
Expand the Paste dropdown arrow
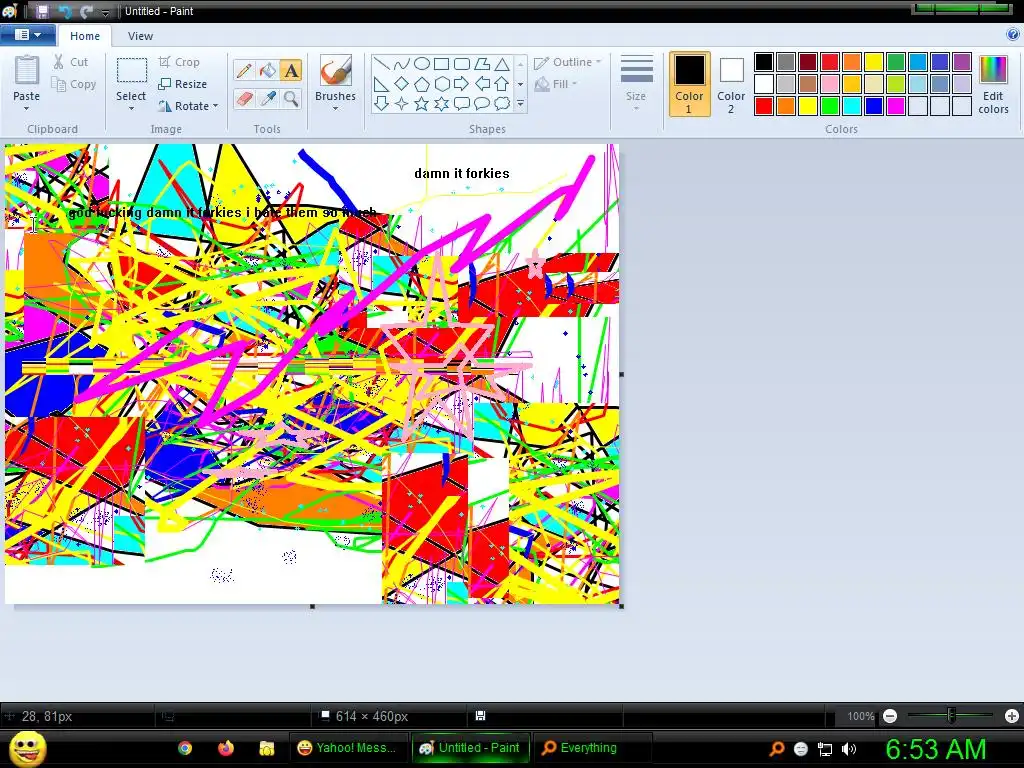pos(26,108)
